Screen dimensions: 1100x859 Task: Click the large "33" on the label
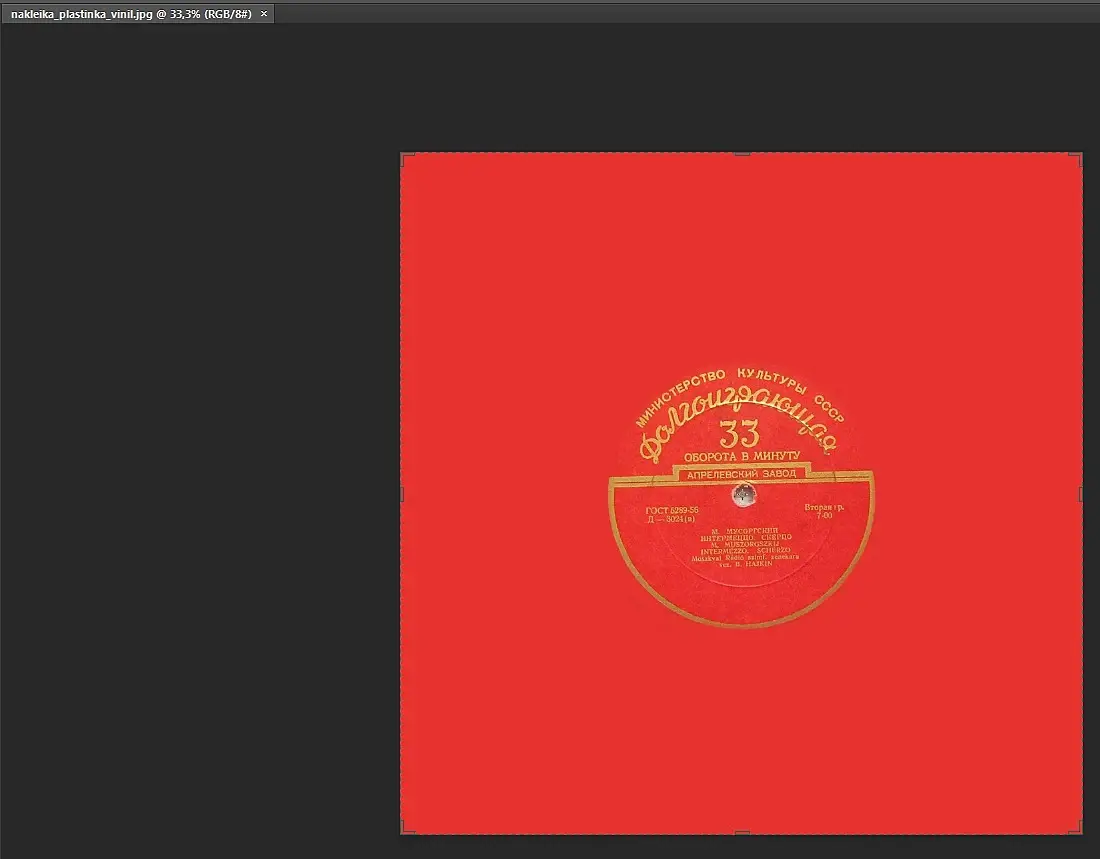pos(739,434)
